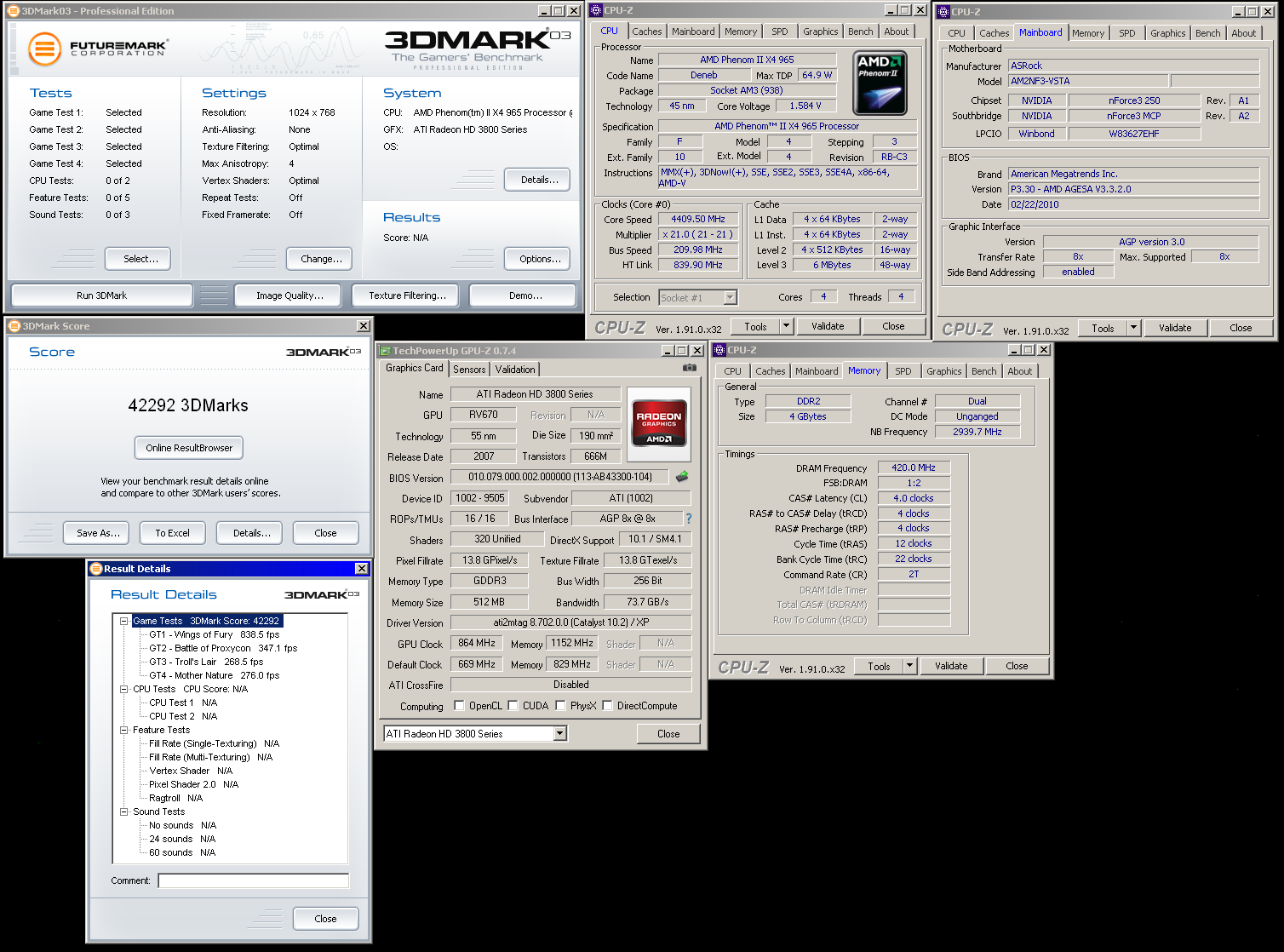This screenshot has height=952, width=1284.
Task: Switch to SPD tab in CPU-Z Memory window
Action: point(903,371)
